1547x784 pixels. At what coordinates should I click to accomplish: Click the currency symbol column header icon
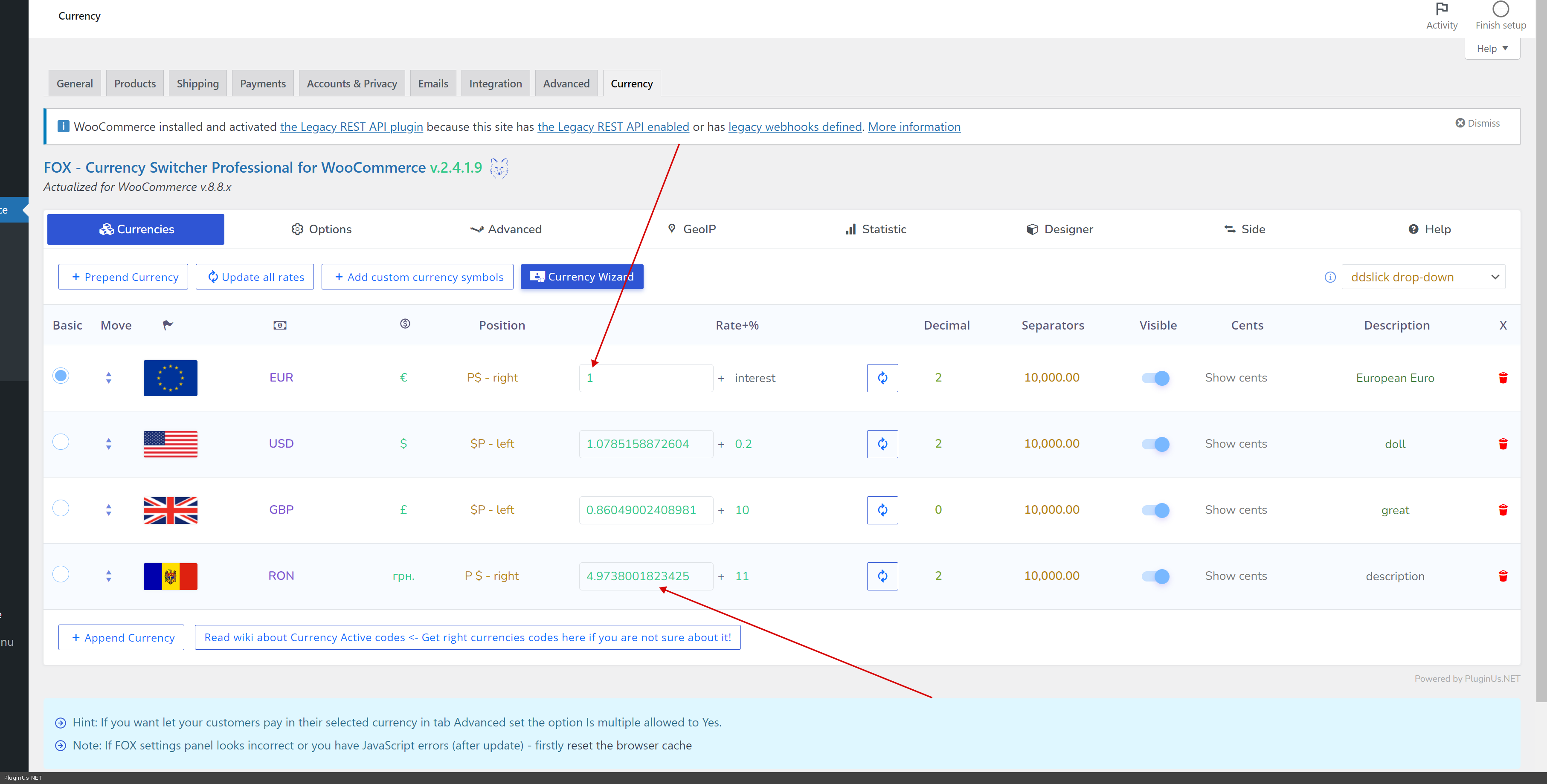tap(405, 324)
